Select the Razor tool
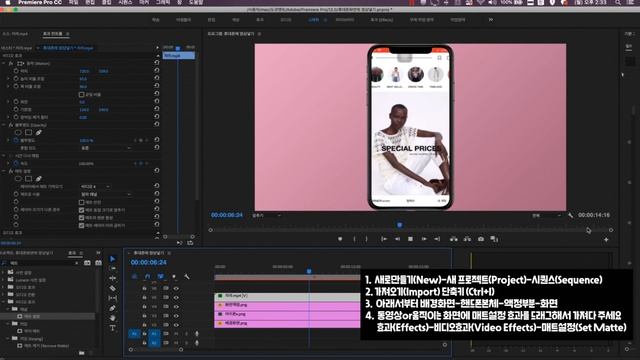The image size is (640, 360). tap(113, 288)
